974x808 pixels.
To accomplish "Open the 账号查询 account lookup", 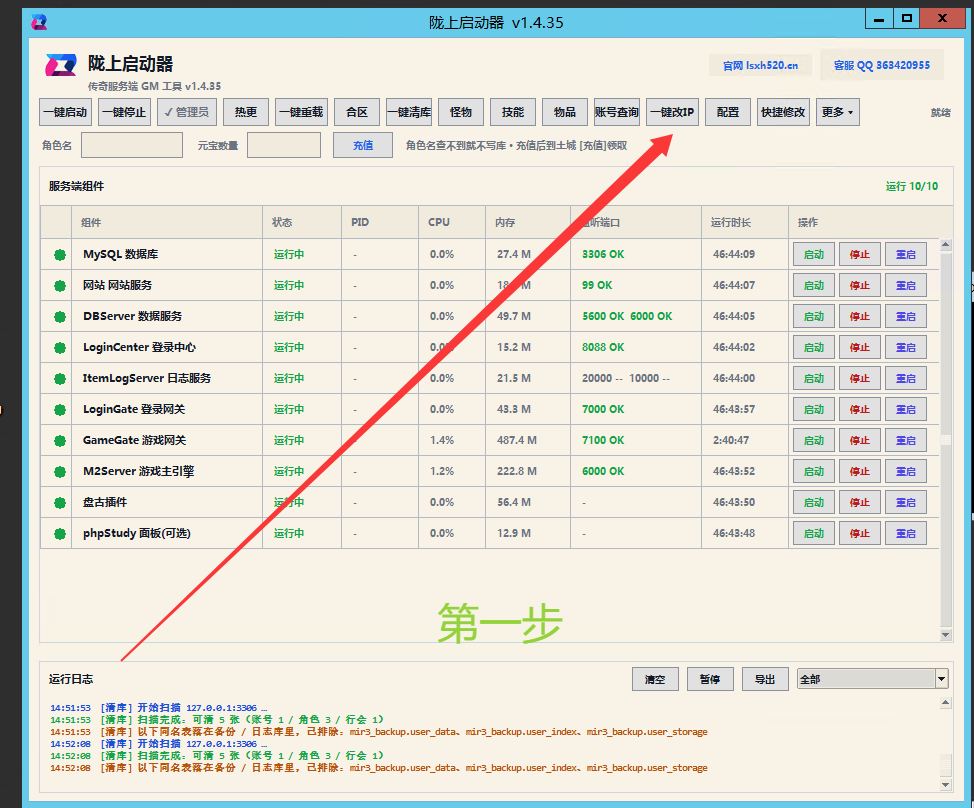I will point(617,112).
